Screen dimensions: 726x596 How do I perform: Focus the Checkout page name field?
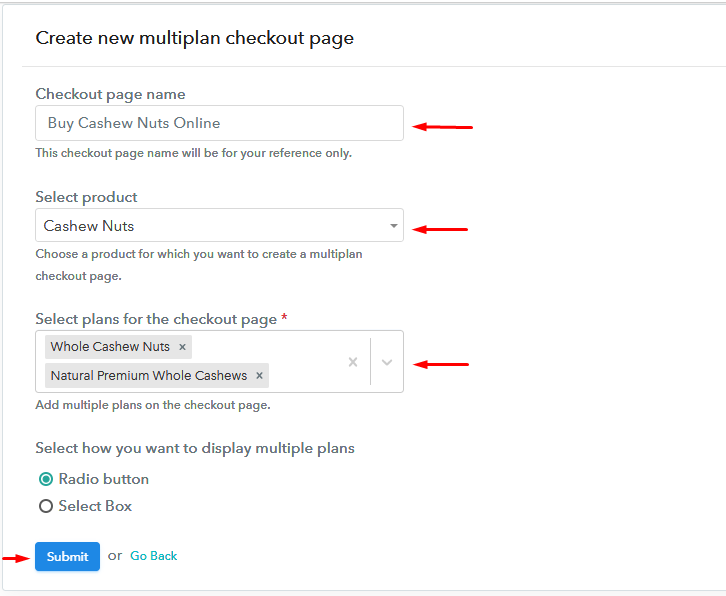(219, 123)
